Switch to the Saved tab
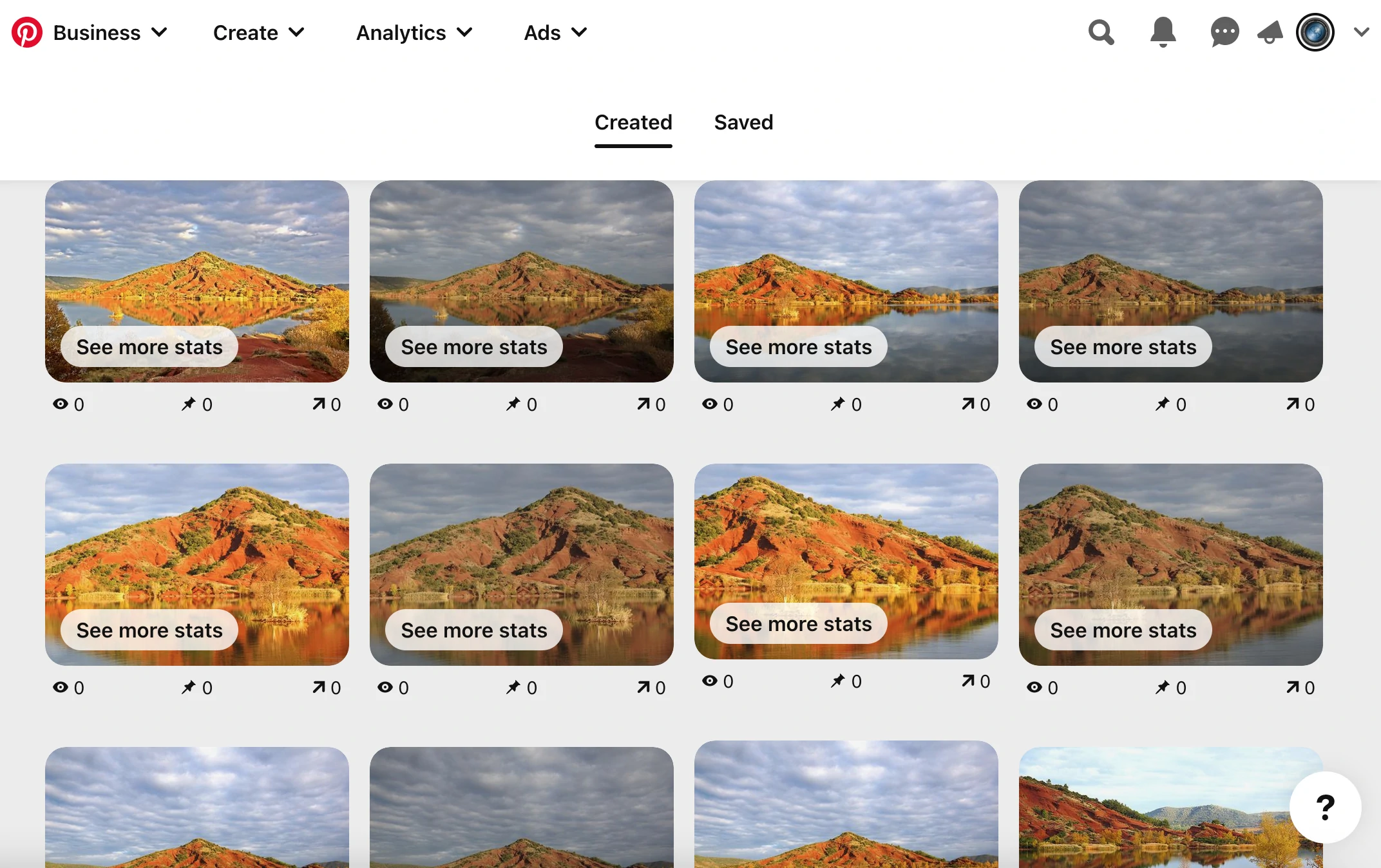1381x868 pixels. click(x=743, y=122)
